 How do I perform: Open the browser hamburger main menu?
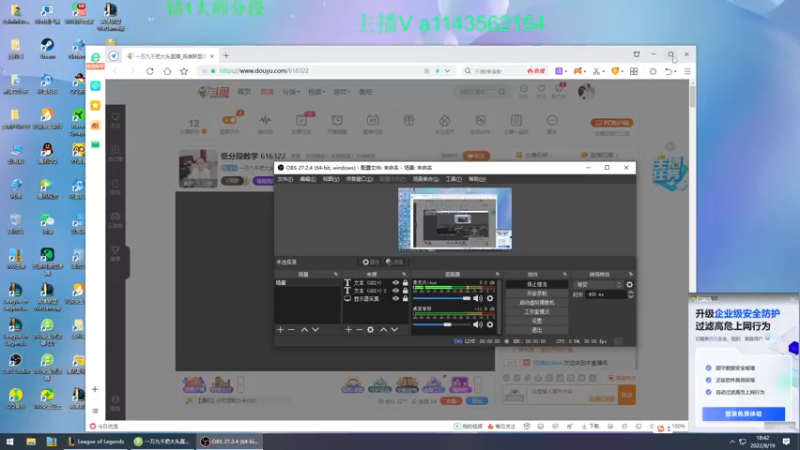point(687,71)
